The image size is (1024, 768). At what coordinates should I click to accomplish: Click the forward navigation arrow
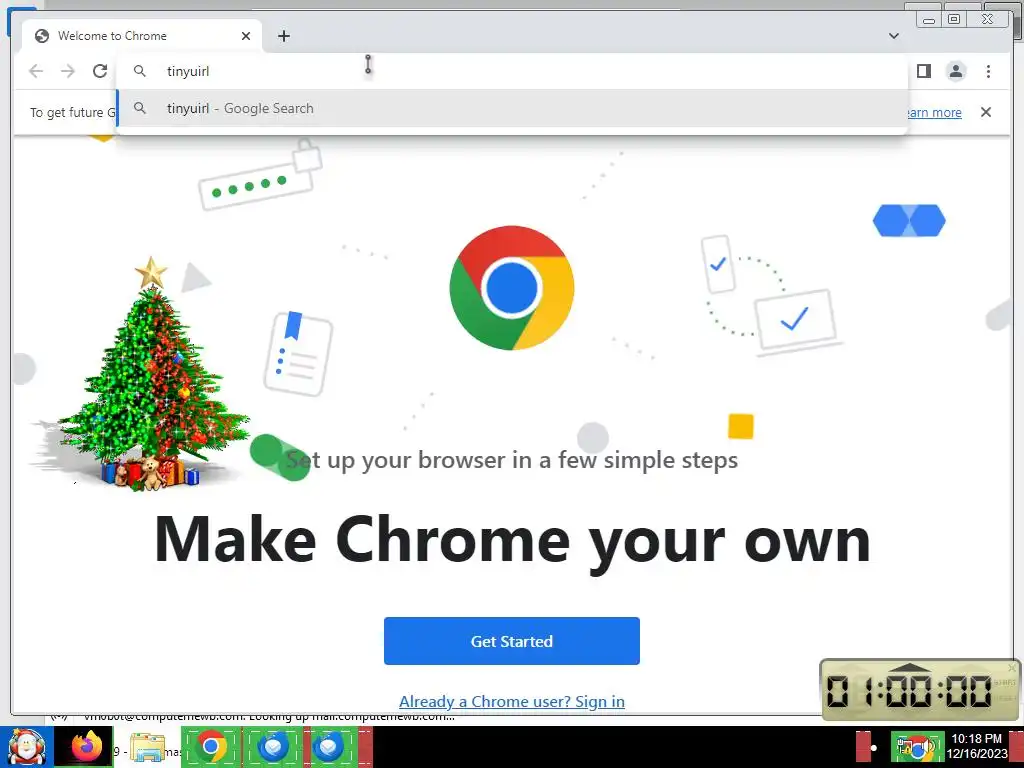pyautogui.click(x=68, y=71)
